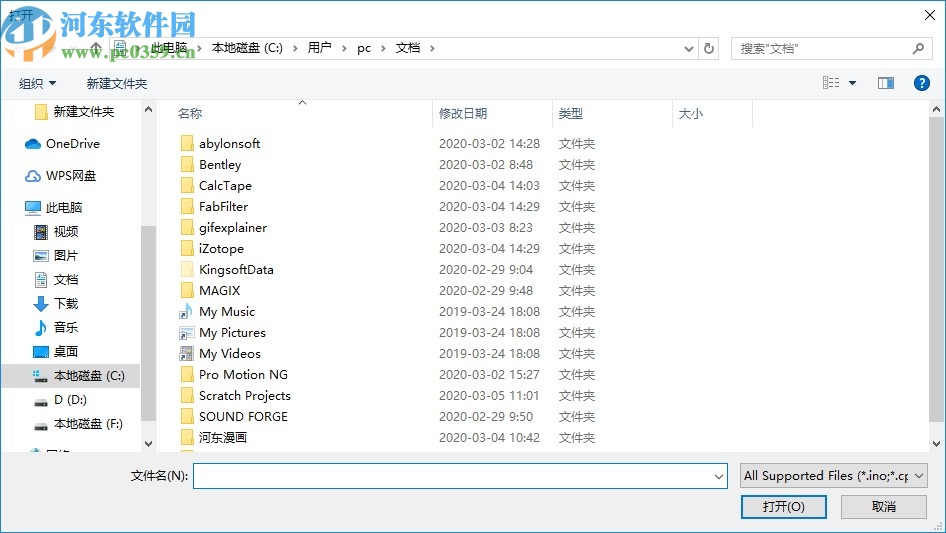Click the gifexplainer folder icon
The height and width of the screenshot is (533, 946).
(x=187, y=228)
